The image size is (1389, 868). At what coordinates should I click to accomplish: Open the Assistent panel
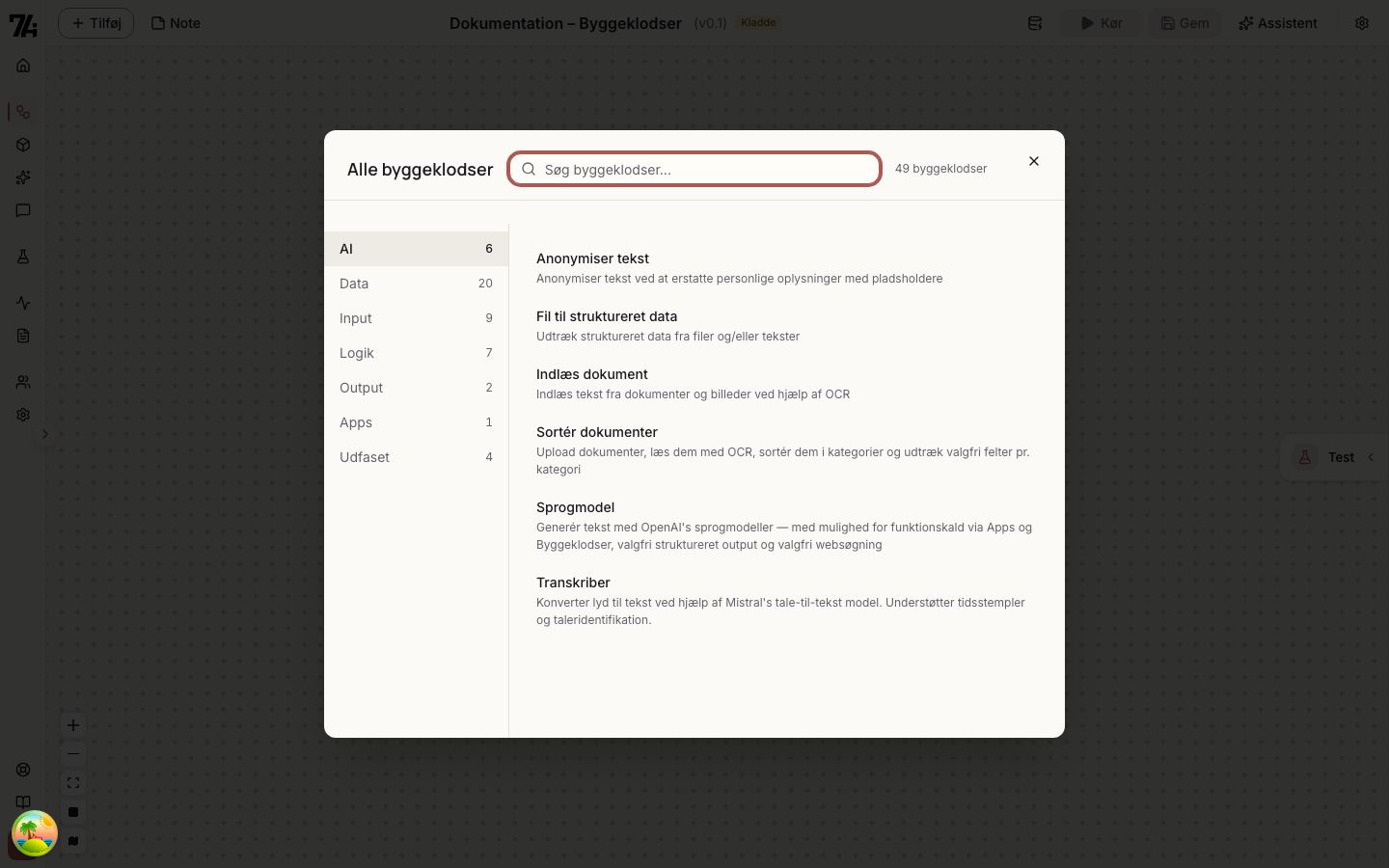point(1278,23)
